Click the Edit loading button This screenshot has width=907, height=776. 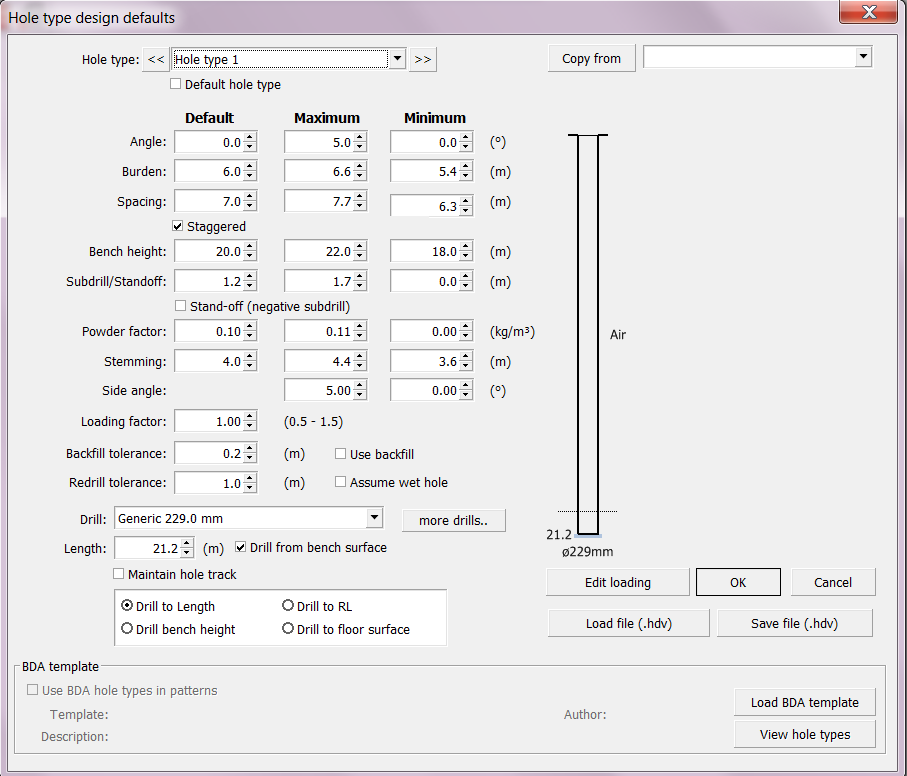[x=618, y=582]
